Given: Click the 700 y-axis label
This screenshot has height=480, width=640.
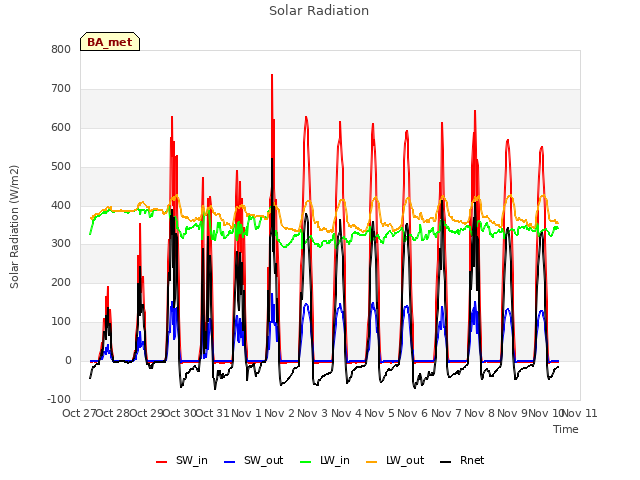Looking at the screenshot, I should [61, 89].
